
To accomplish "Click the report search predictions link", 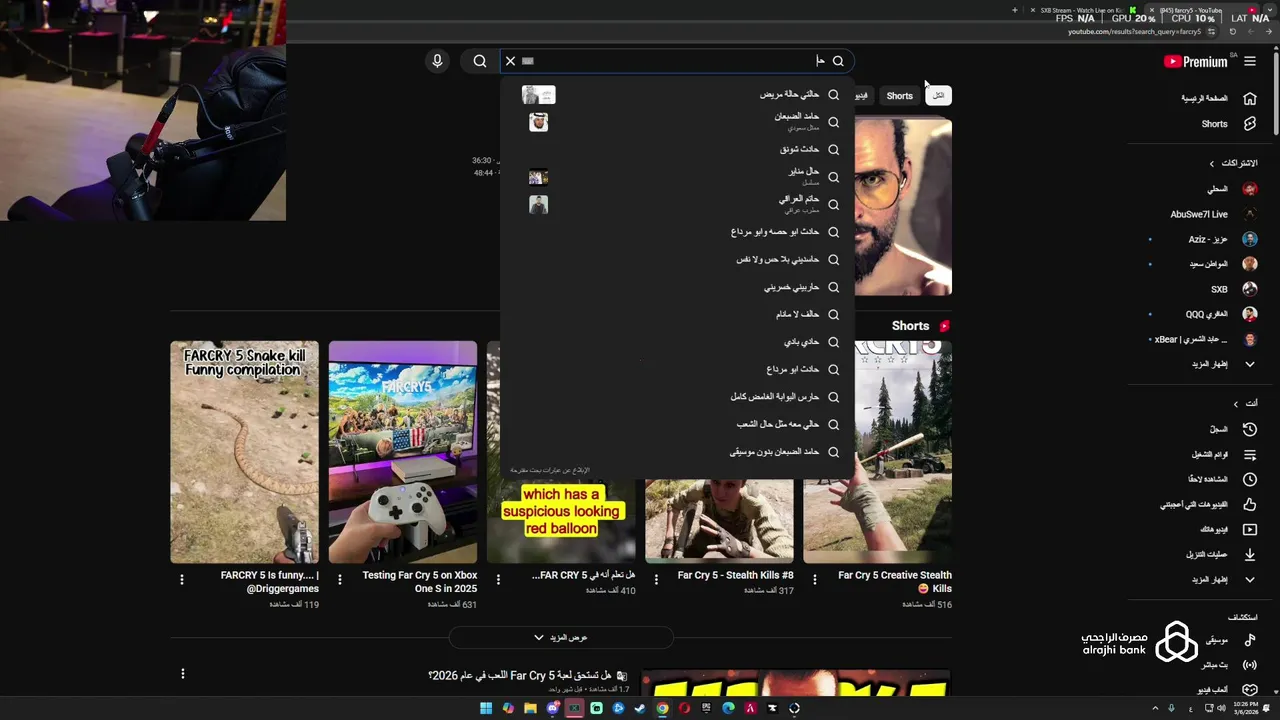I will [x=550, y=470].
